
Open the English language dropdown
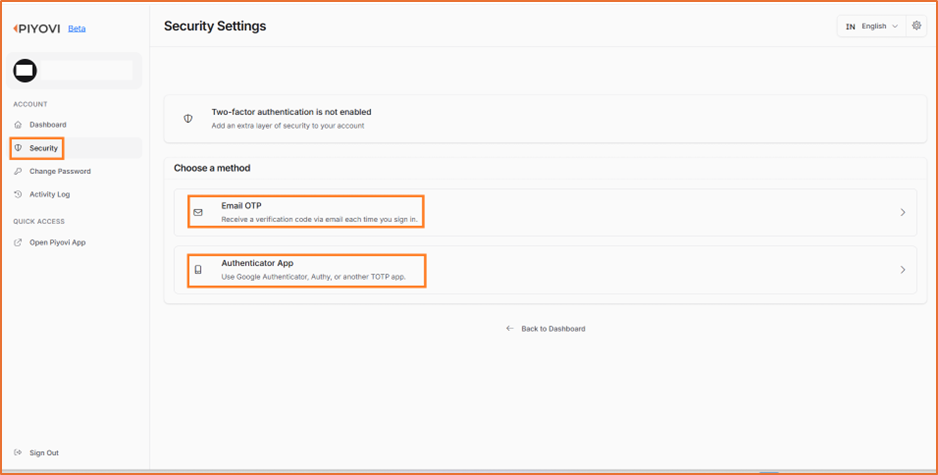click(x=872, y=26)
